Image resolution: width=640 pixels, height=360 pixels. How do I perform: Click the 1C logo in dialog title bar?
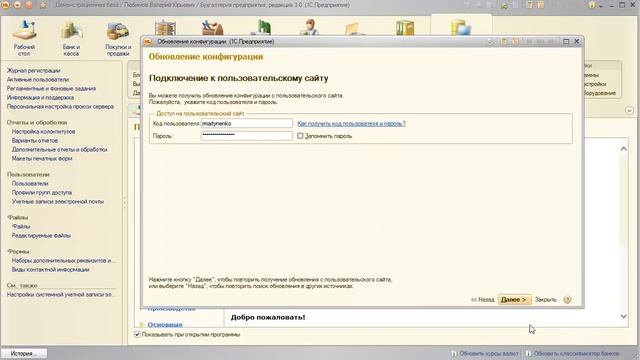(148, 41)
